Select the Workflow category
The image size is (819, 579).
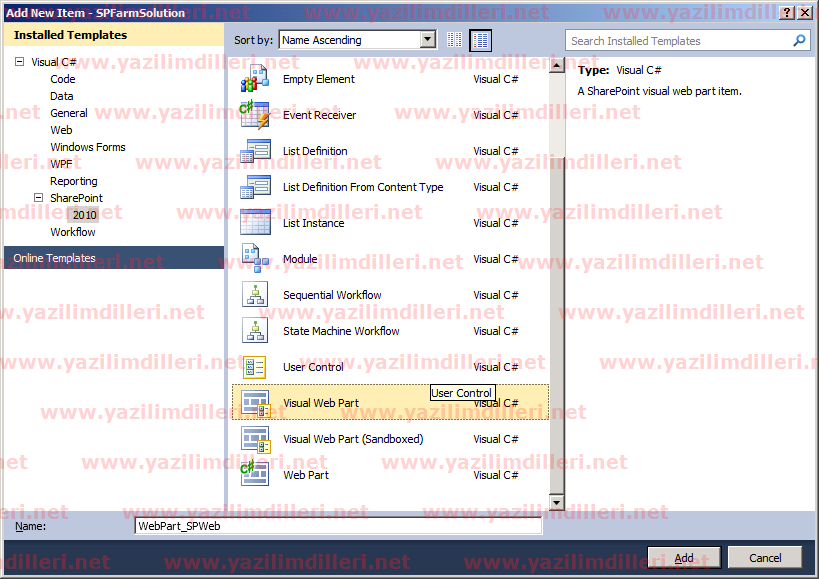(x=73, y=232)
